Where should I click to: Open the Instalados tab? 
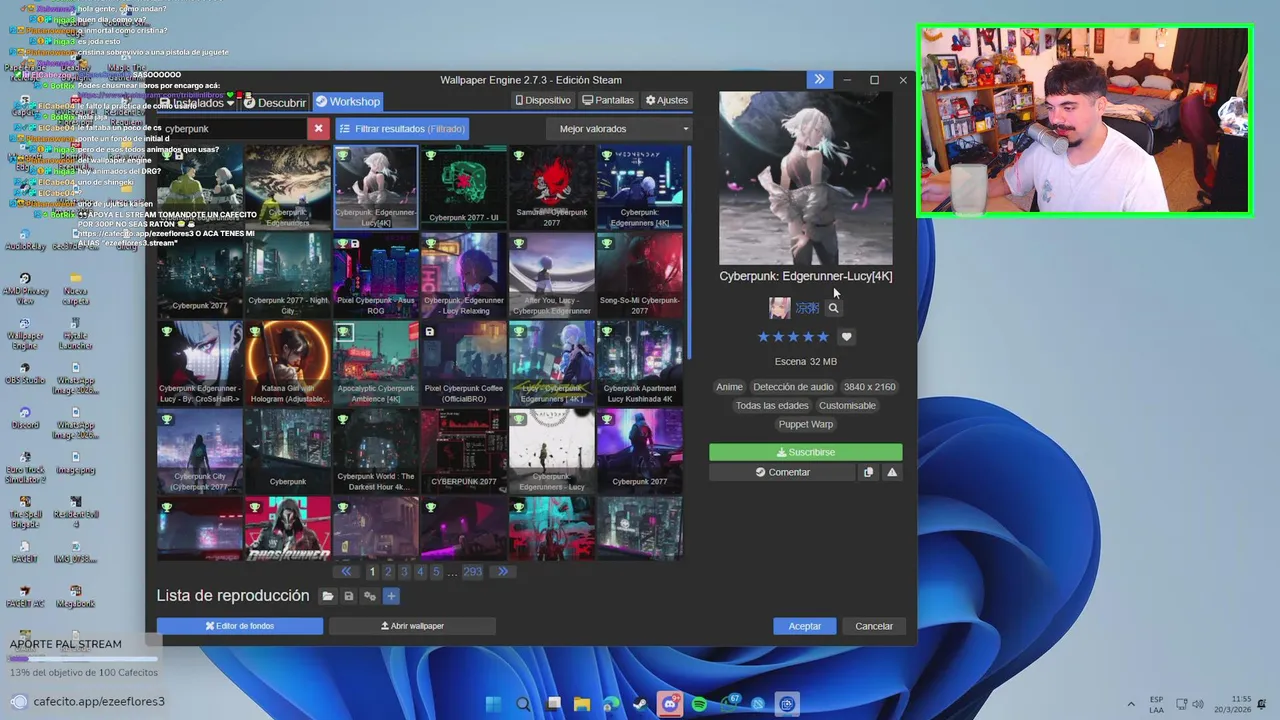(x=198, y=102)
